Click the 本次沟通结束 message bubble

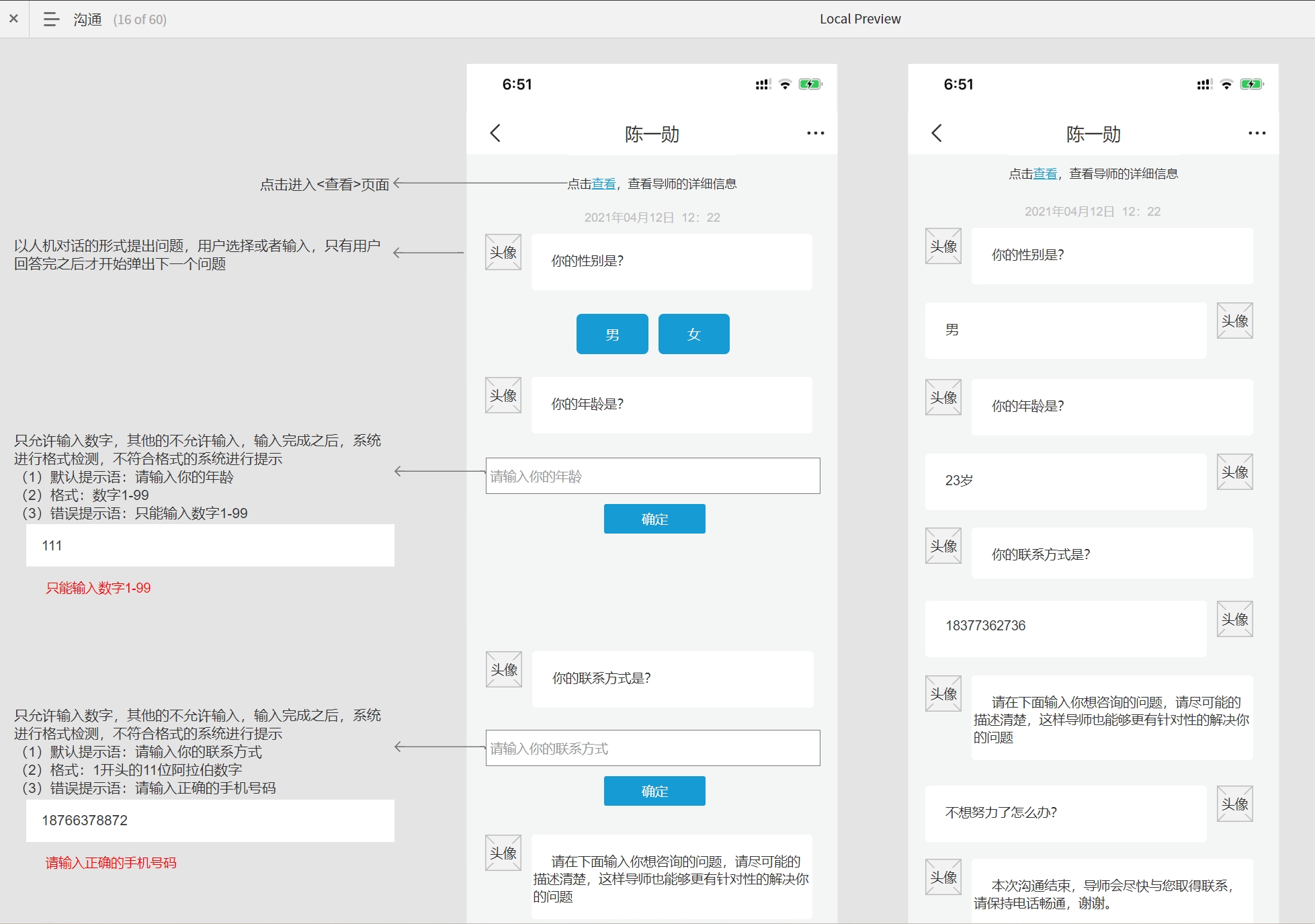[1112, 891]
